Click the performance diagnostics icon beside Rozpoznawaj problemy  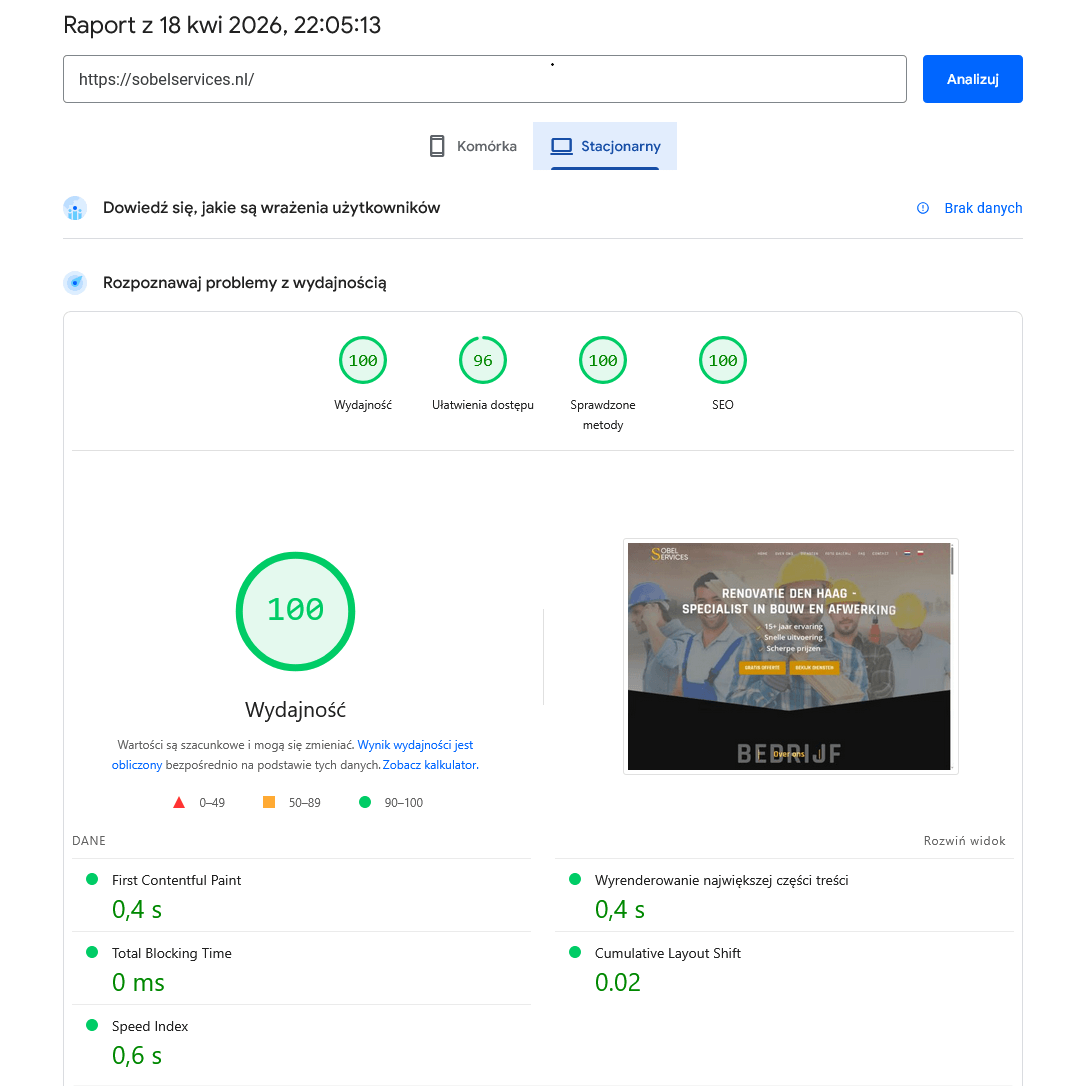75,283
